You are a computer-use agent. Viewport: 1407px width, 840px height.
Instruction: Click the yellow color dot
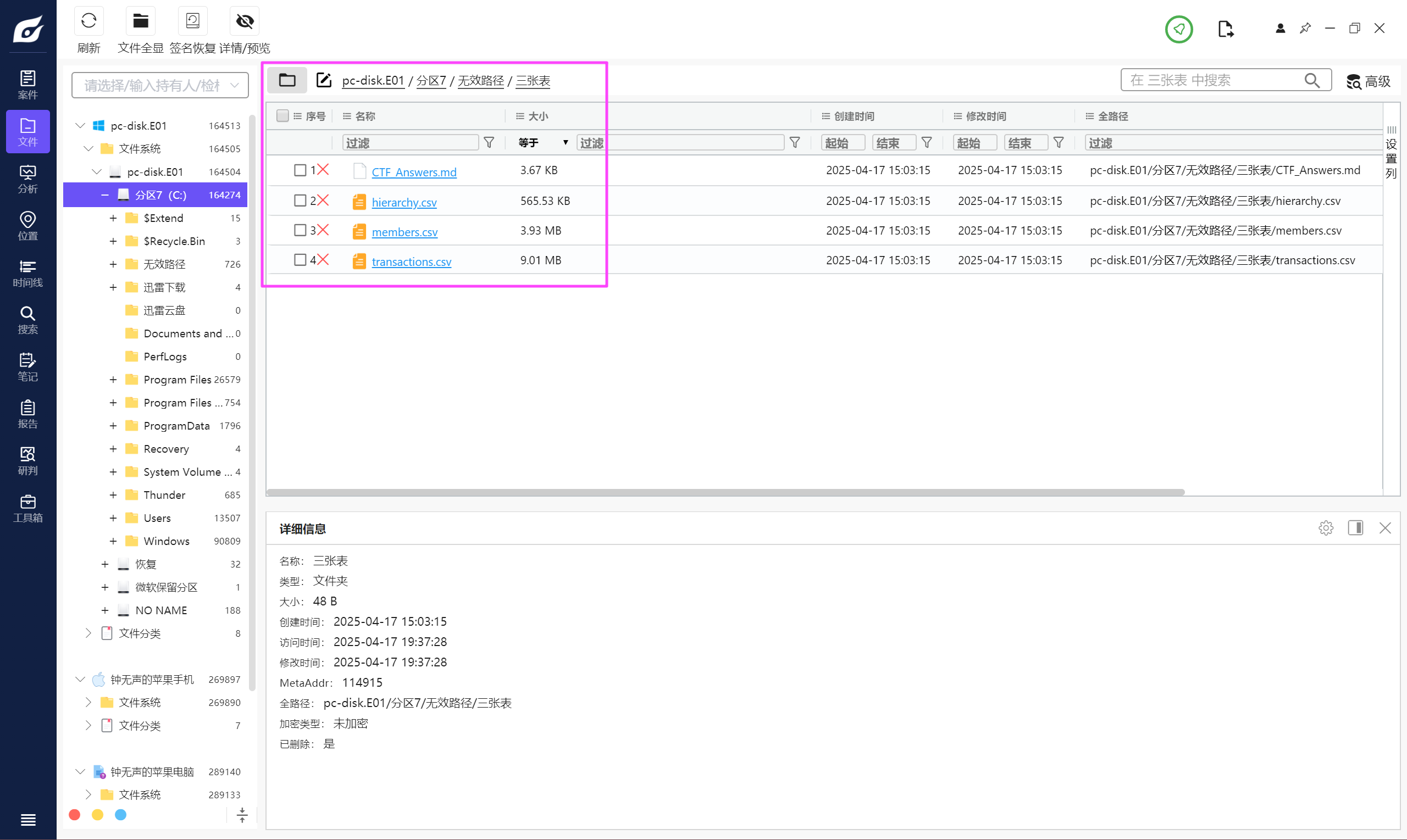pos(97,815)
